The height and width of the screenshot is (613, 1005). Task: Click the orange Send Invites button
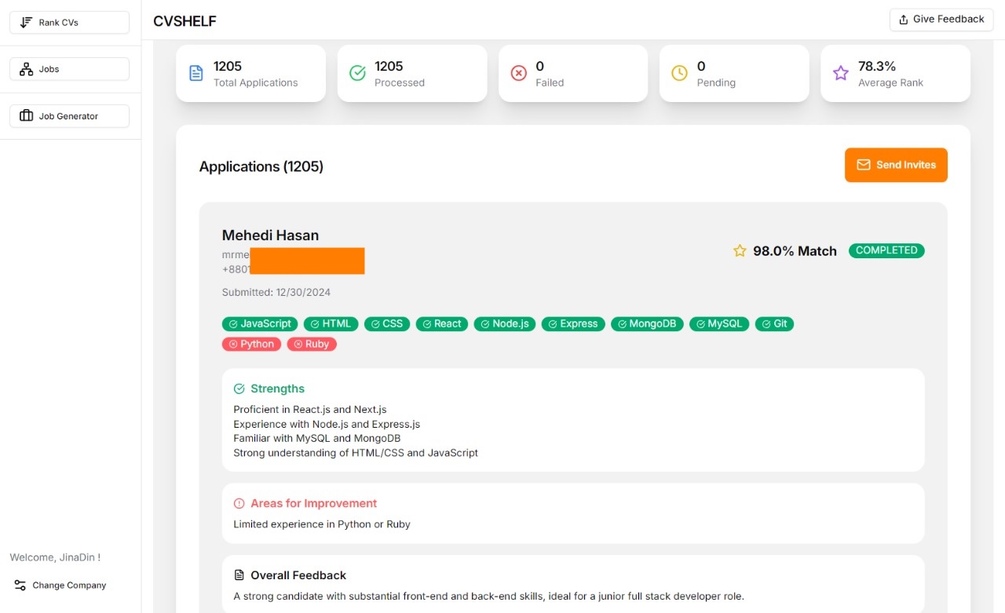tap(896, 165)
